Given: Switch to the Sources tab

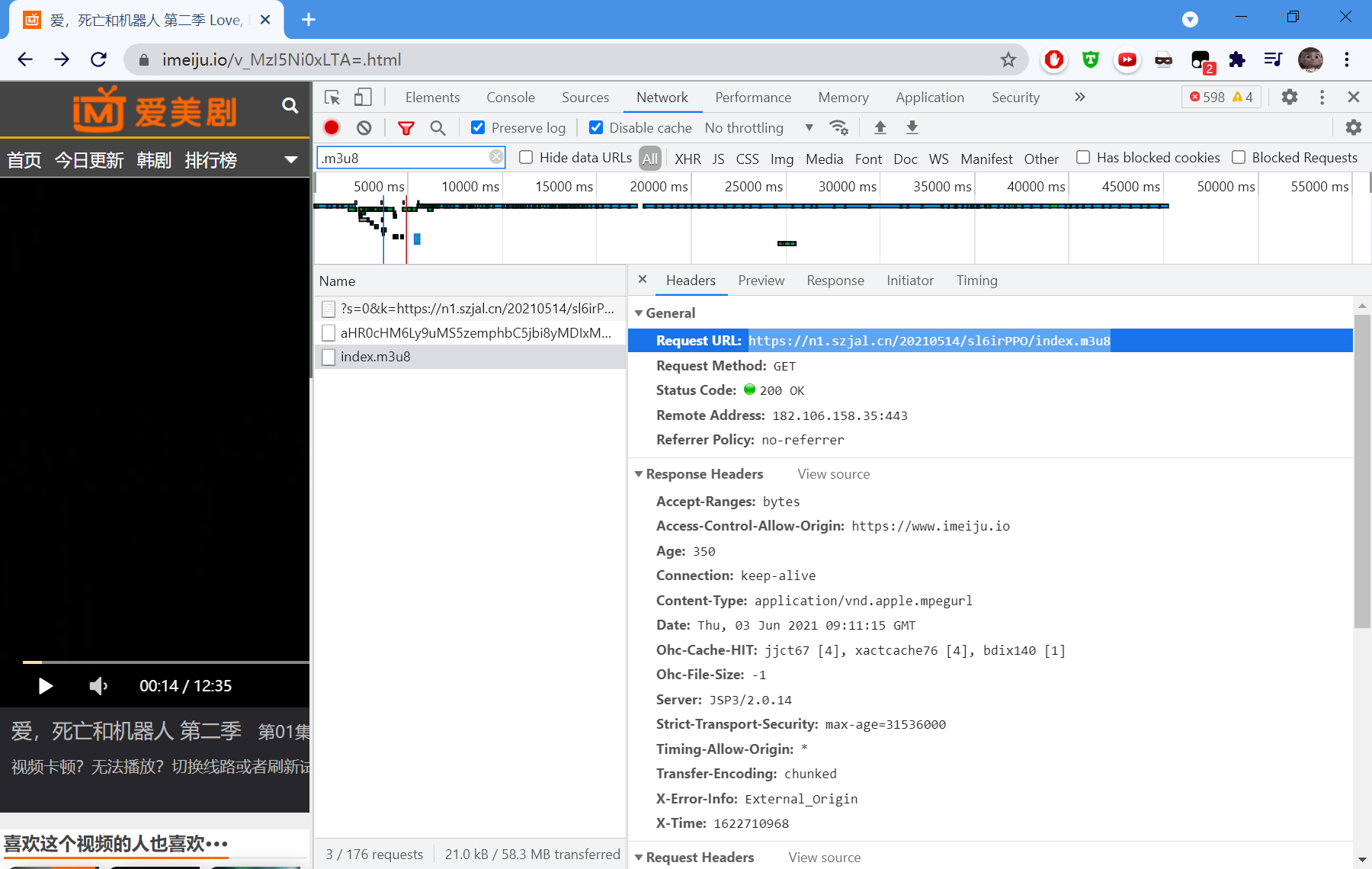Looking at the screenshot, I should [585, 98].
